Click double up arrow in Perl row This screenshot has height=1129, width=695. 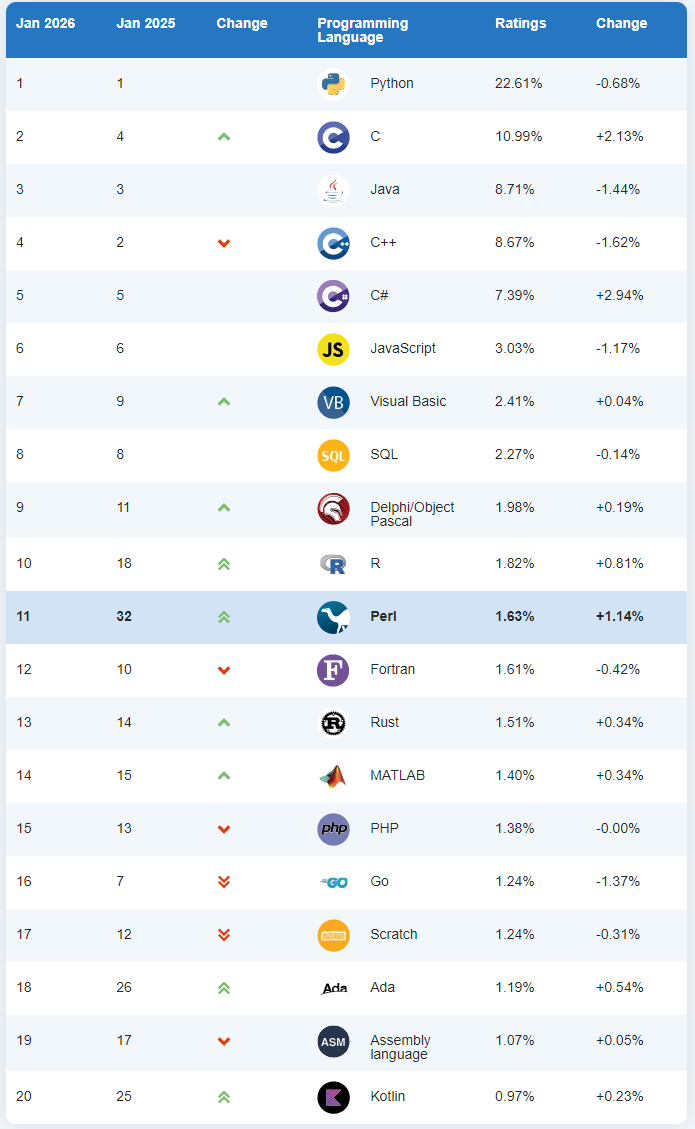[224, 617]
